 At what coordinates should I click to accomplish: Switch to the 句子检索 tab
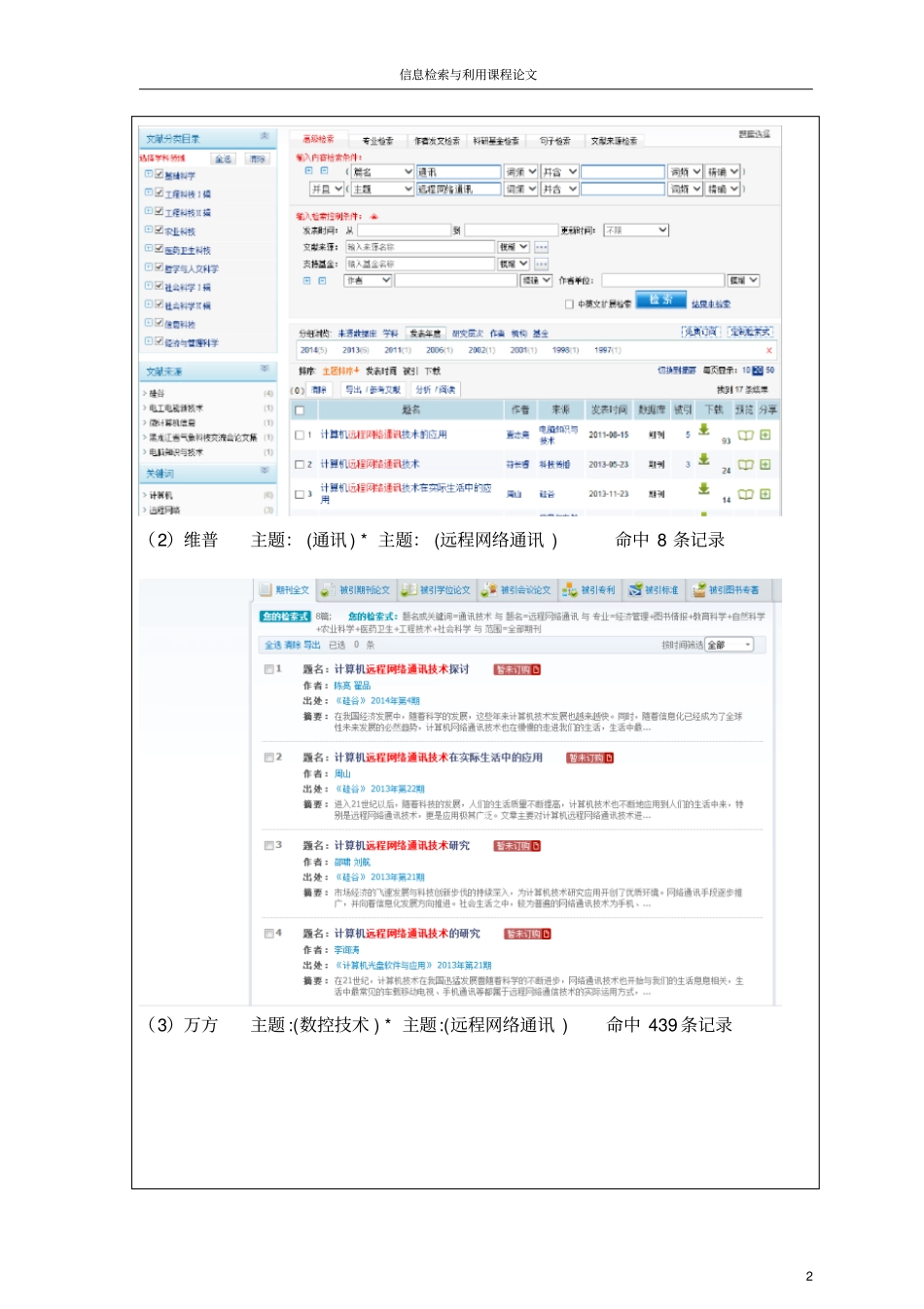coord(554,141)
